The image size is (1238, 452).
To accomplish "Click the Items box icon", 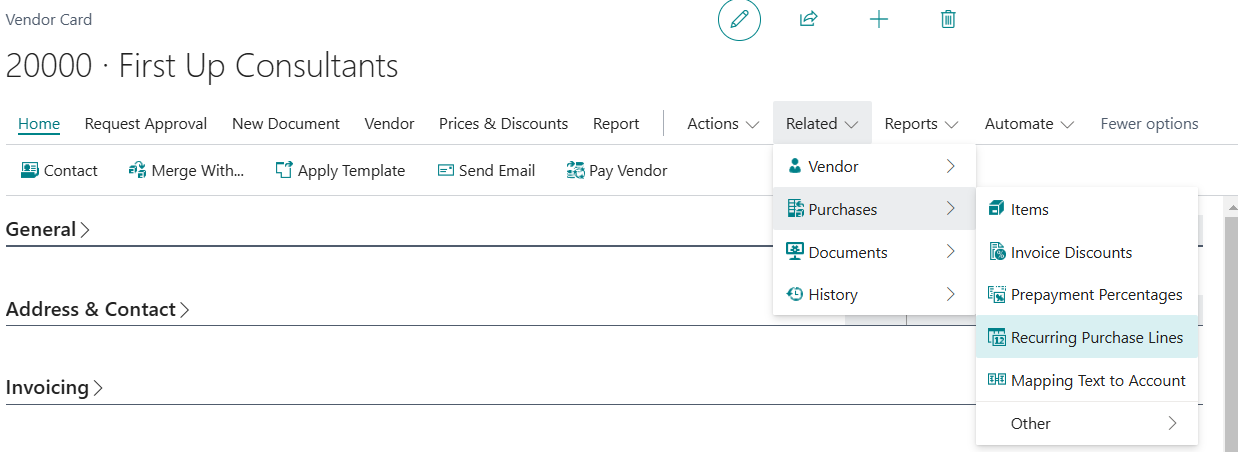I will point(996,209).
